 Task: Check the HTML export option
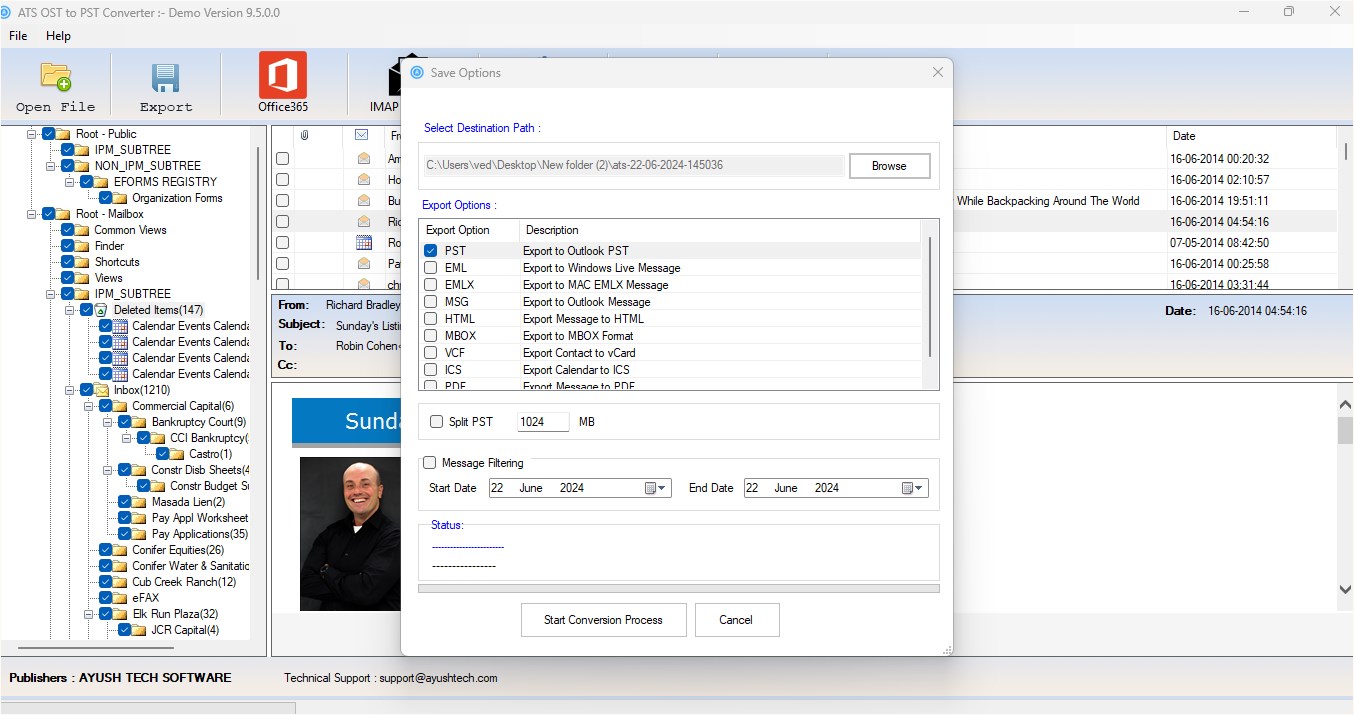(431, 319)
